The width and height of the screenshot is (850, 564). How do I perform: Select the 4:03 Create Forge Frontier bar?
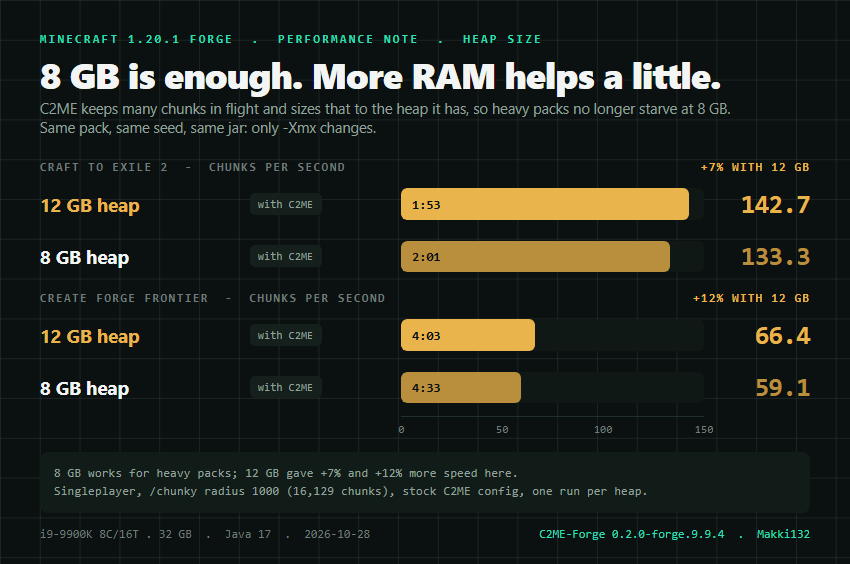pyautogui.click(x=468, y=335)
